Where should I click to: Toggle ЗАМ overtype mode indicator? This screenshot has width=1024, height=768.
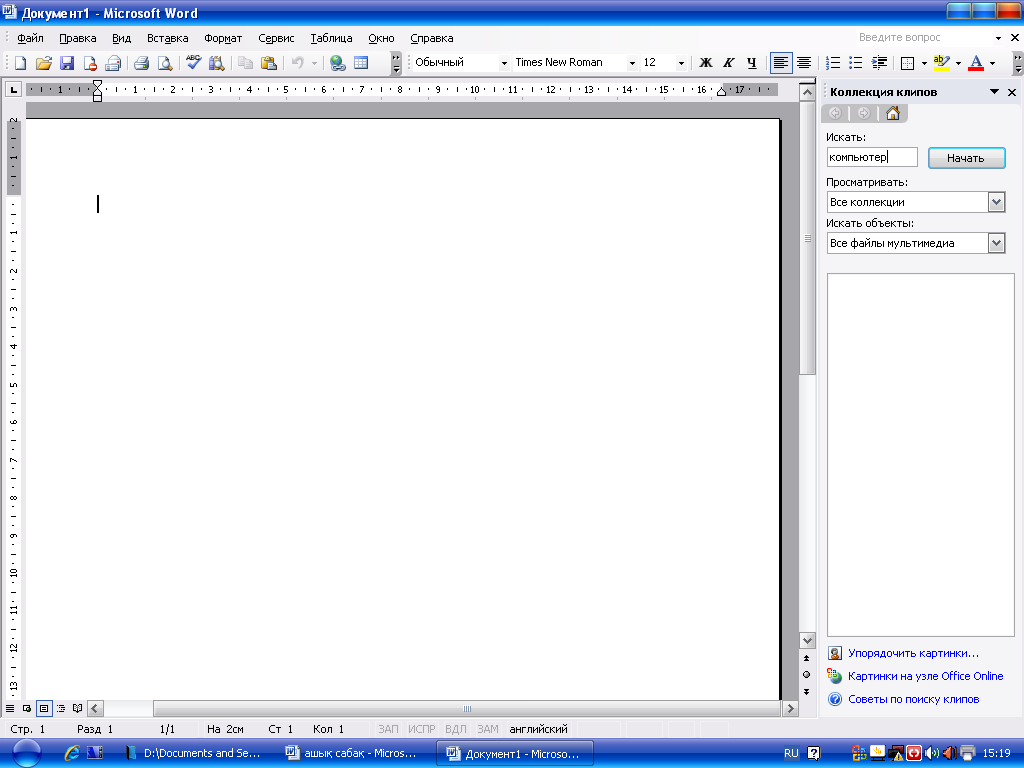click(x=488, y=729)
